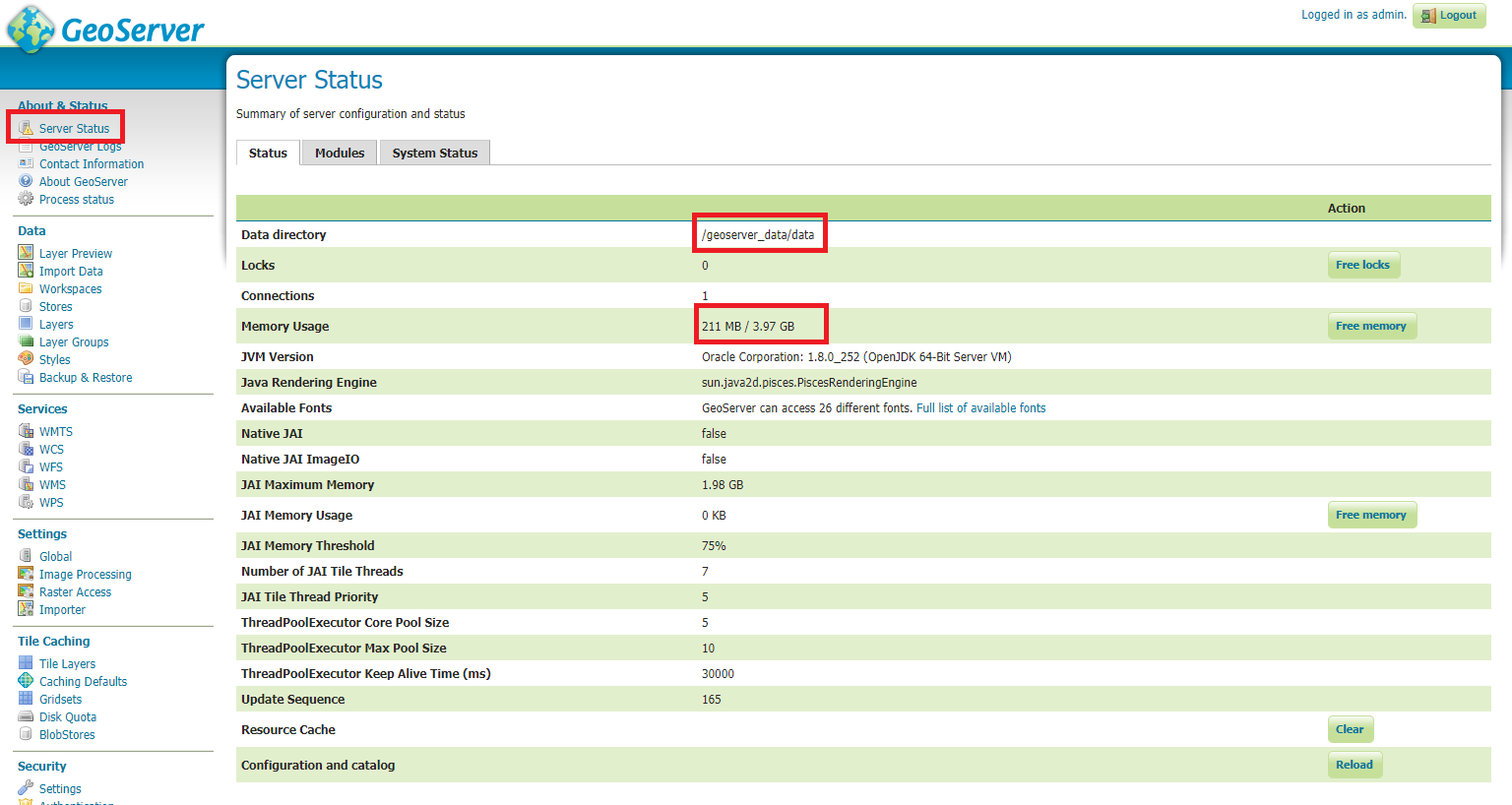Image resolution: width=1512 pixels, height=805 pixels.
Task: Click the Process status gear icon
Action: (x=26, y=199)
